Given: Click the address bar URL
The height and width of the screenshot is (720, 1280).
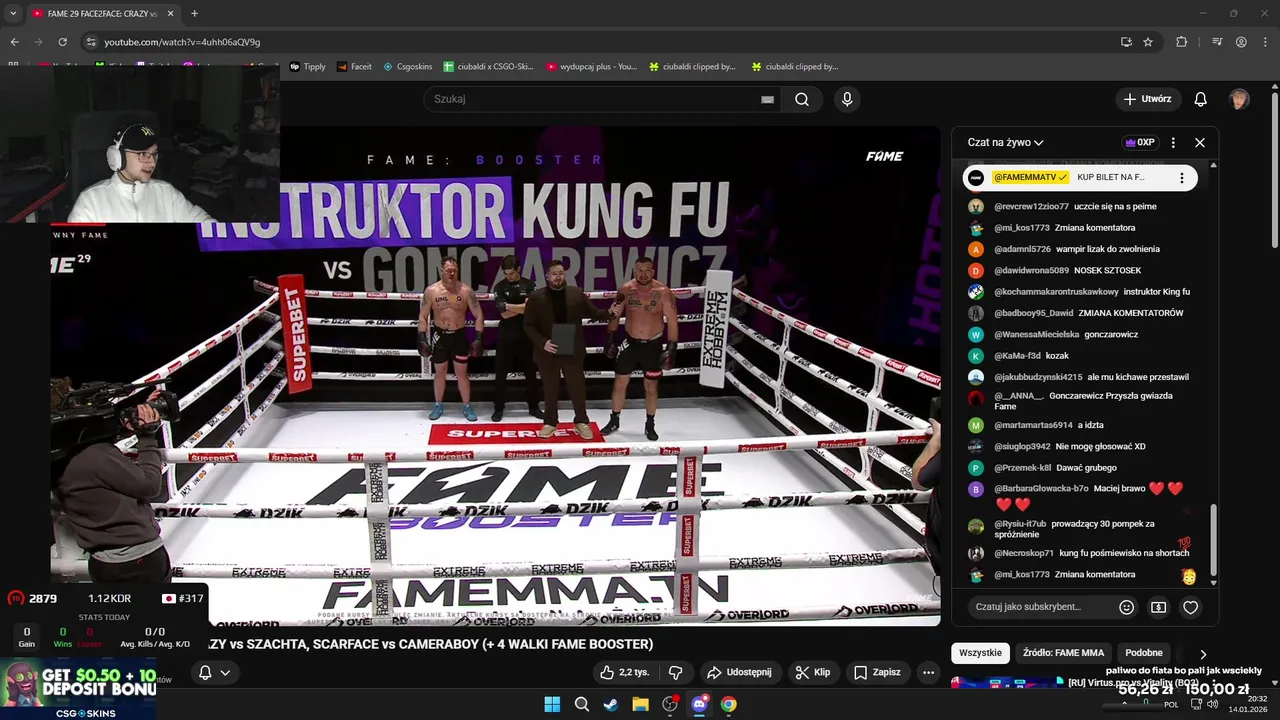Looking at the screenshot, I should point(182,42).
